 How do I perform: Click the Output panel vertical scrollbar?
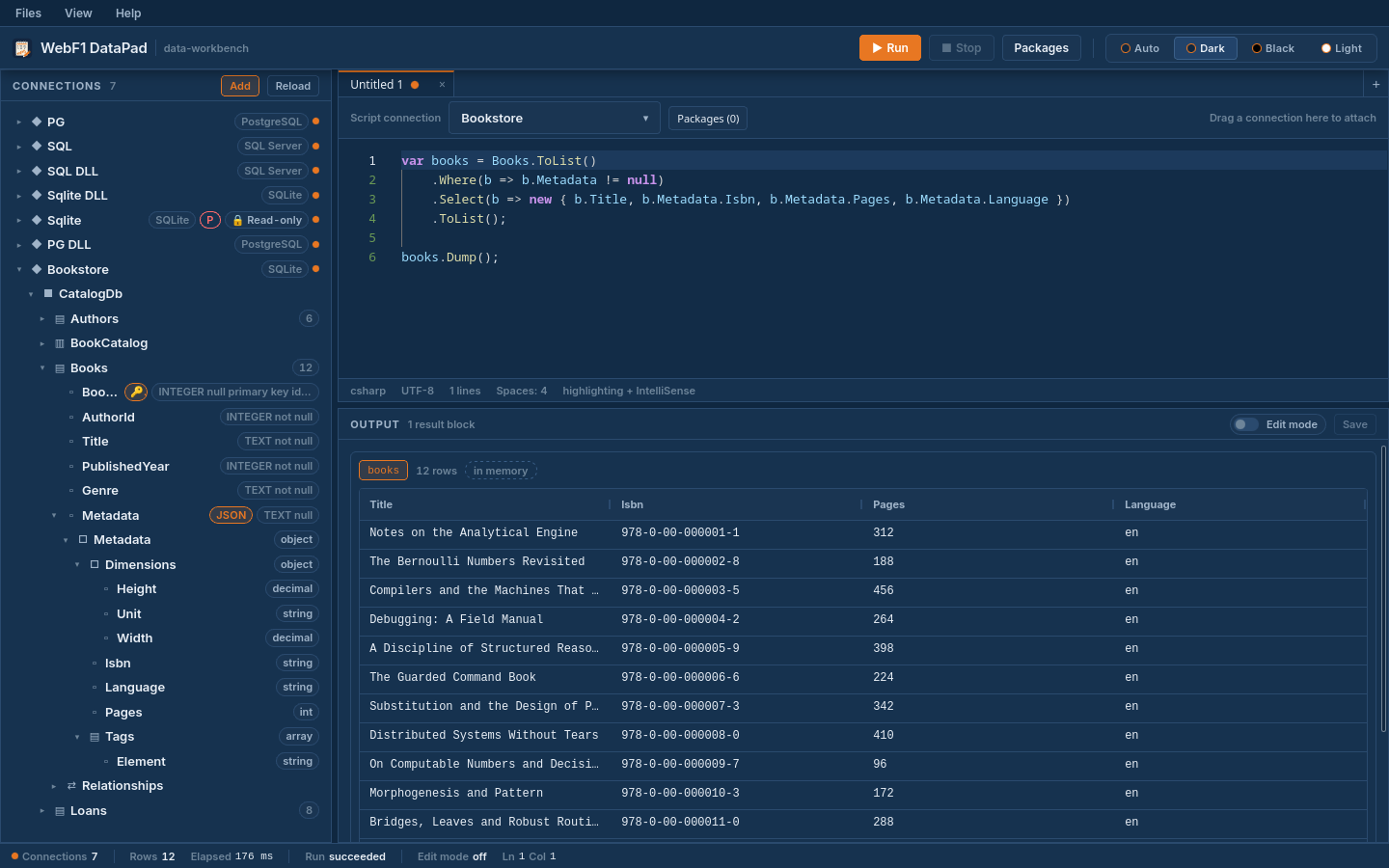[1383, 588]
